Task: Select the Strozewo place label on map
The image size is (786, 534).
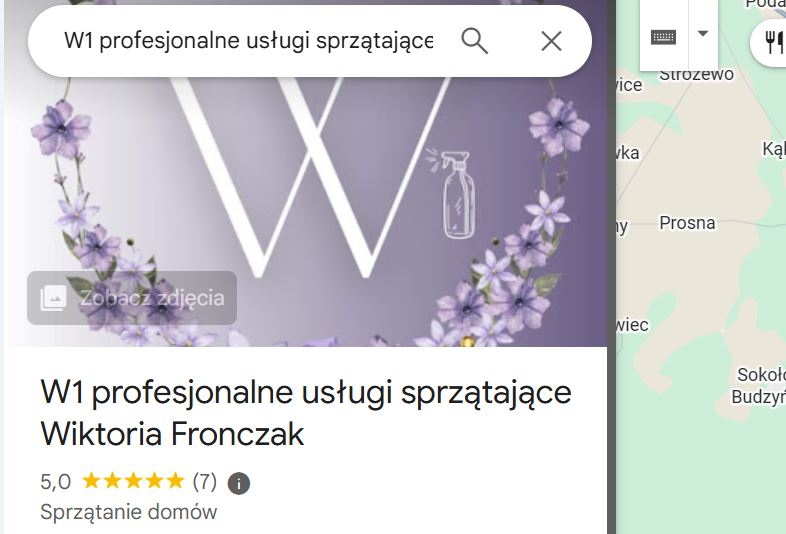Action: pyautogui.click(x=696, y=75)
